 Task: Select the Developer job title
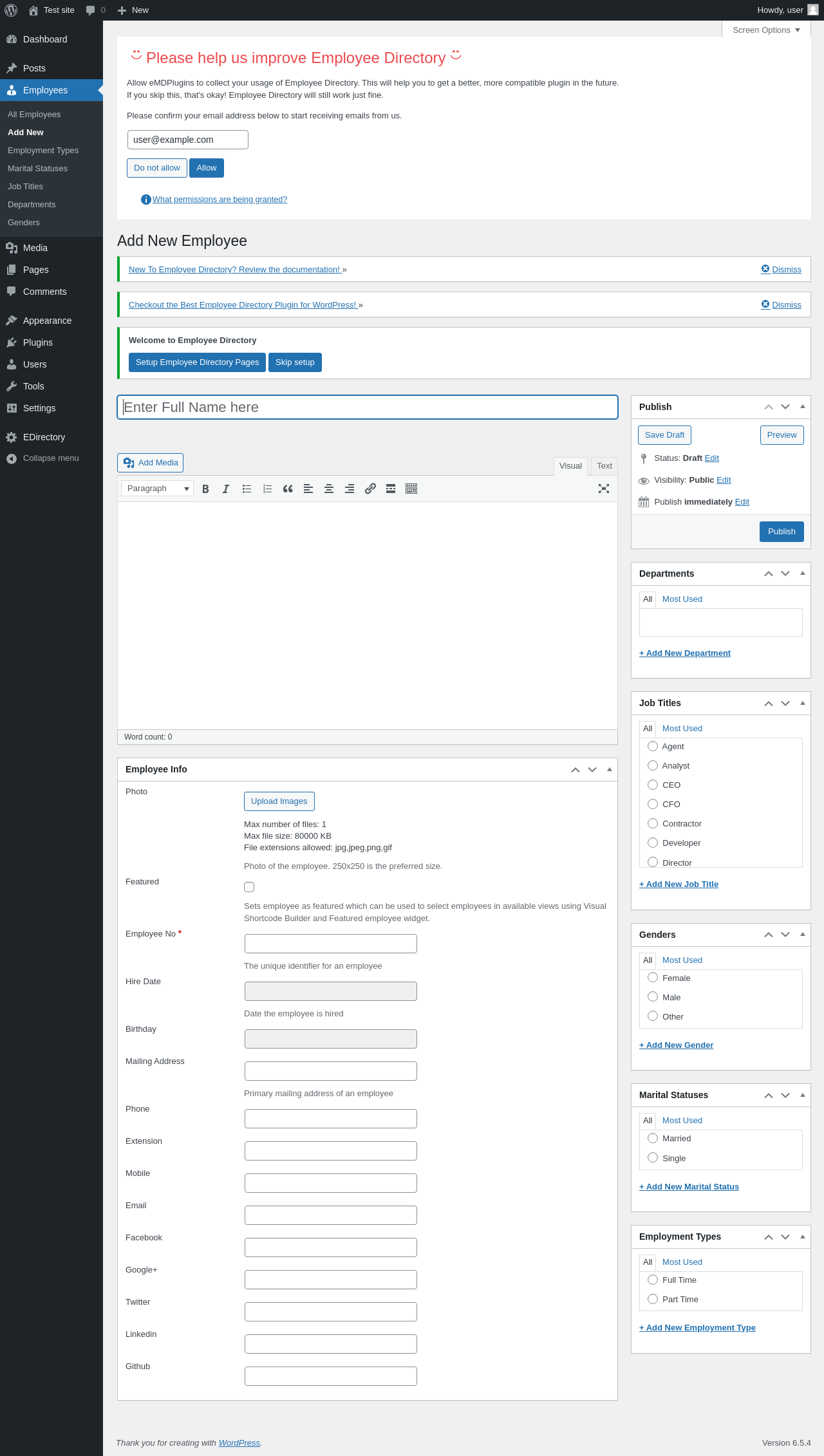click(653, 843)
